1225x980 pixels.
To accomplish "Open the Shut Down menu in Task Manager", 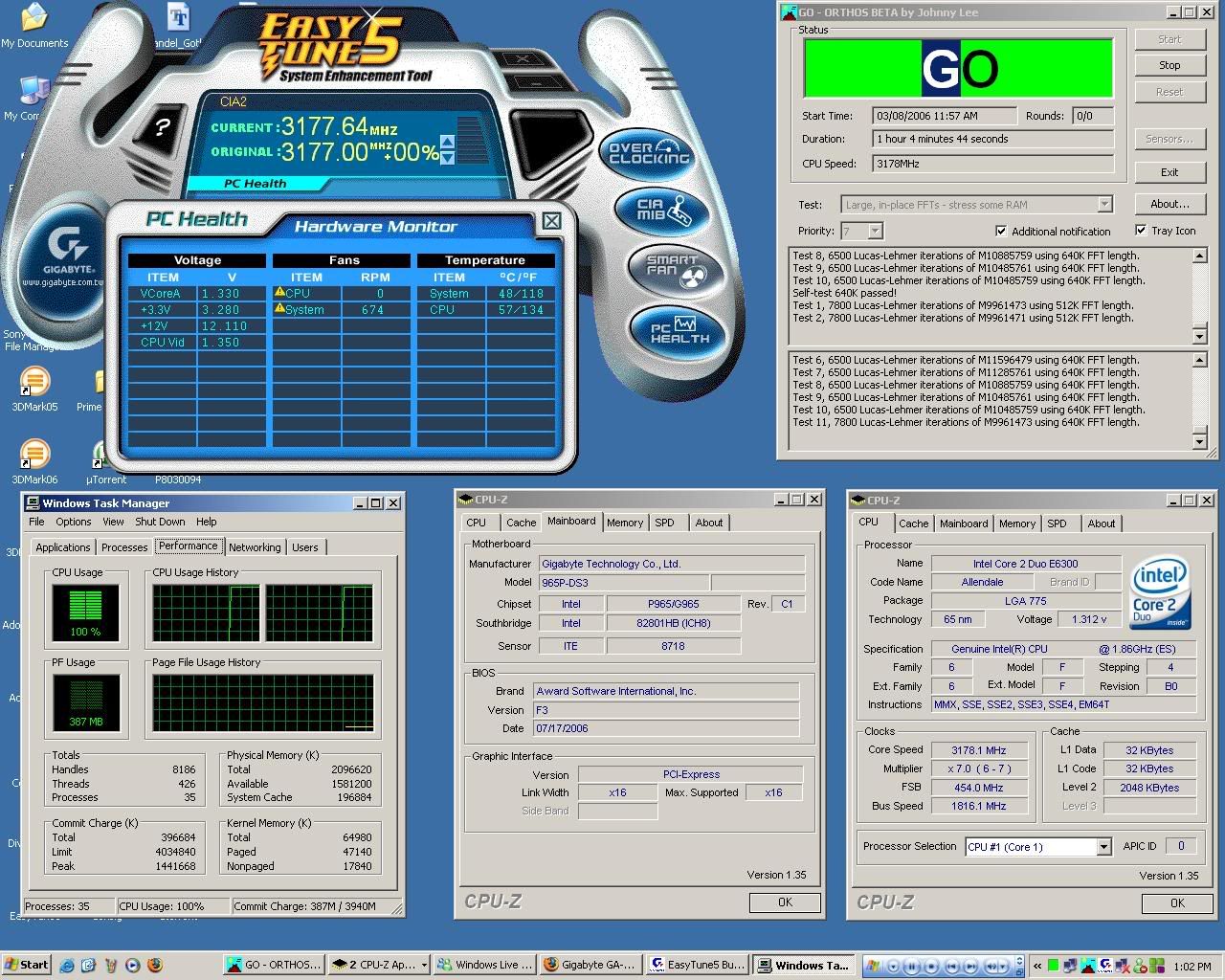I will [x=160, y=522].
